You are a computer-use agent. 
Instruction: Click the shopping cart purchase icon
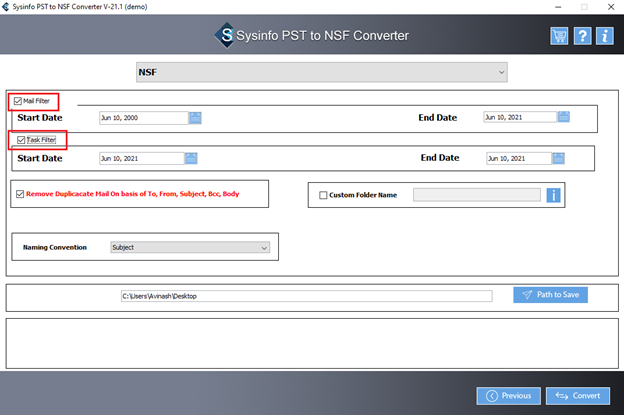pyautogui.click(x=559, y=36)
